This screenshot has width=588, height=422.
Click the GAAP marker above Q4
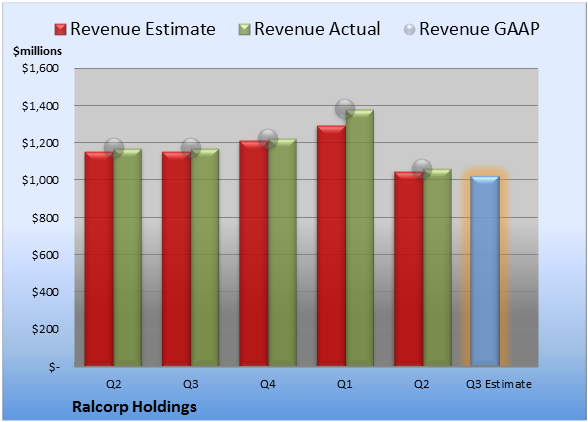[268, 139]
